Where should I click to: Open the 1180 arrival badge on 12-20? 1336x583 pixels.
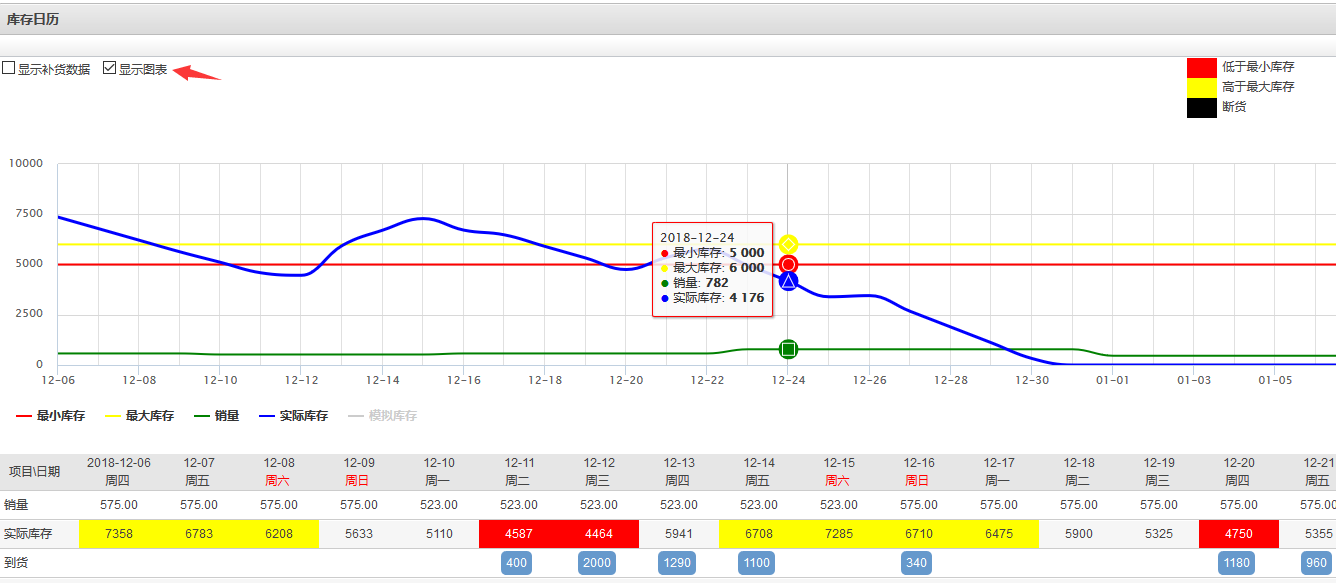coord(1237,563)
